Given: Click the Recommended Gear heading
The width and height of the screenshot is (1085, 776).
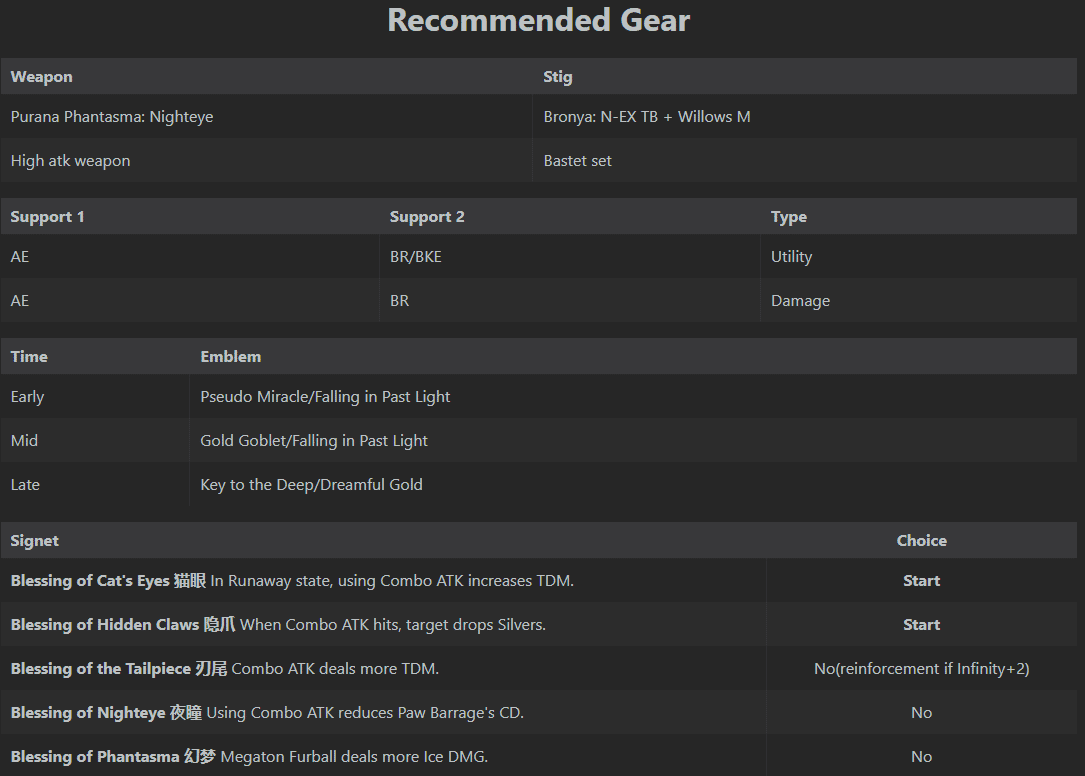Looking at the screenshot, I should click(x=539, y=20).
